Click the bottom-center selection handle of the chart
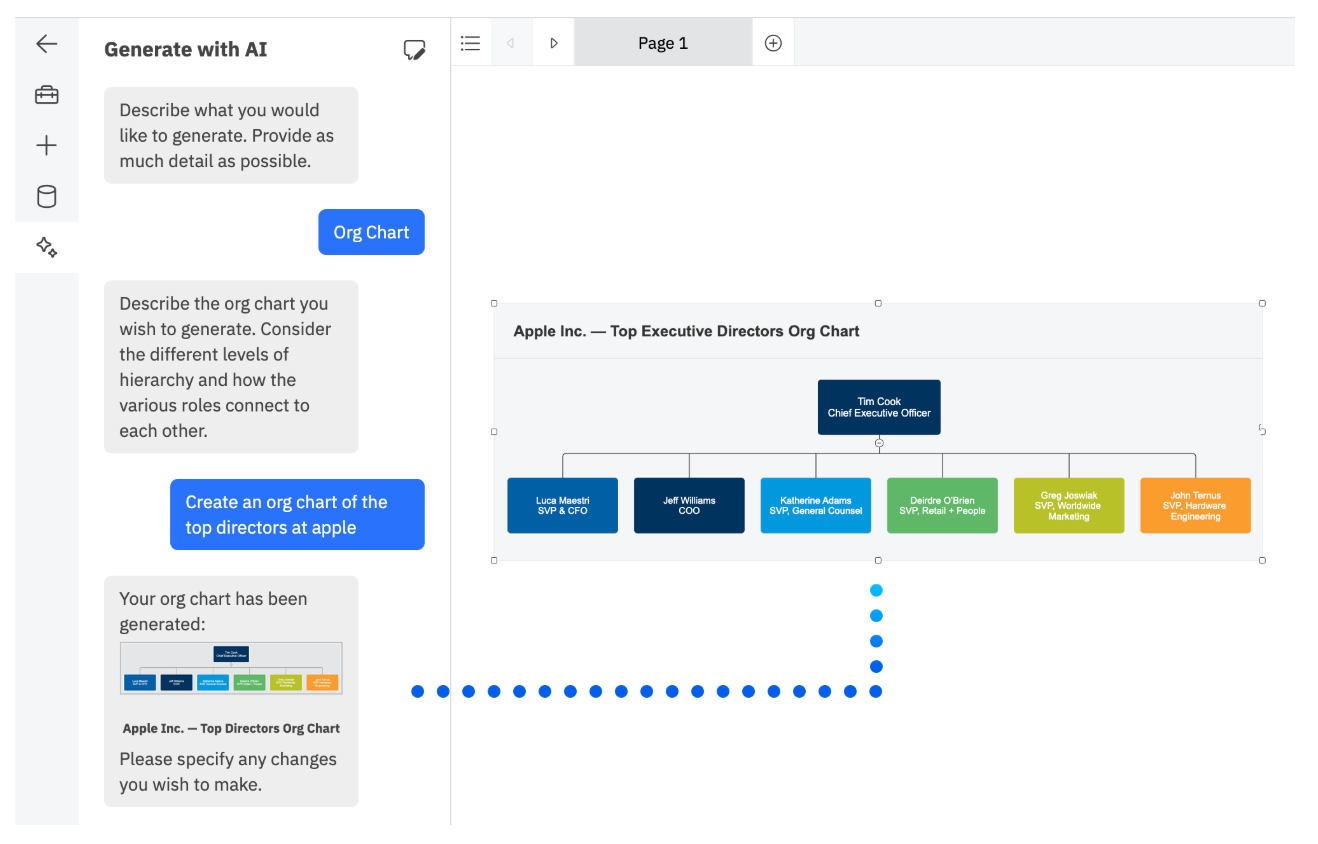1318x844 pixels. click(878, 560)
